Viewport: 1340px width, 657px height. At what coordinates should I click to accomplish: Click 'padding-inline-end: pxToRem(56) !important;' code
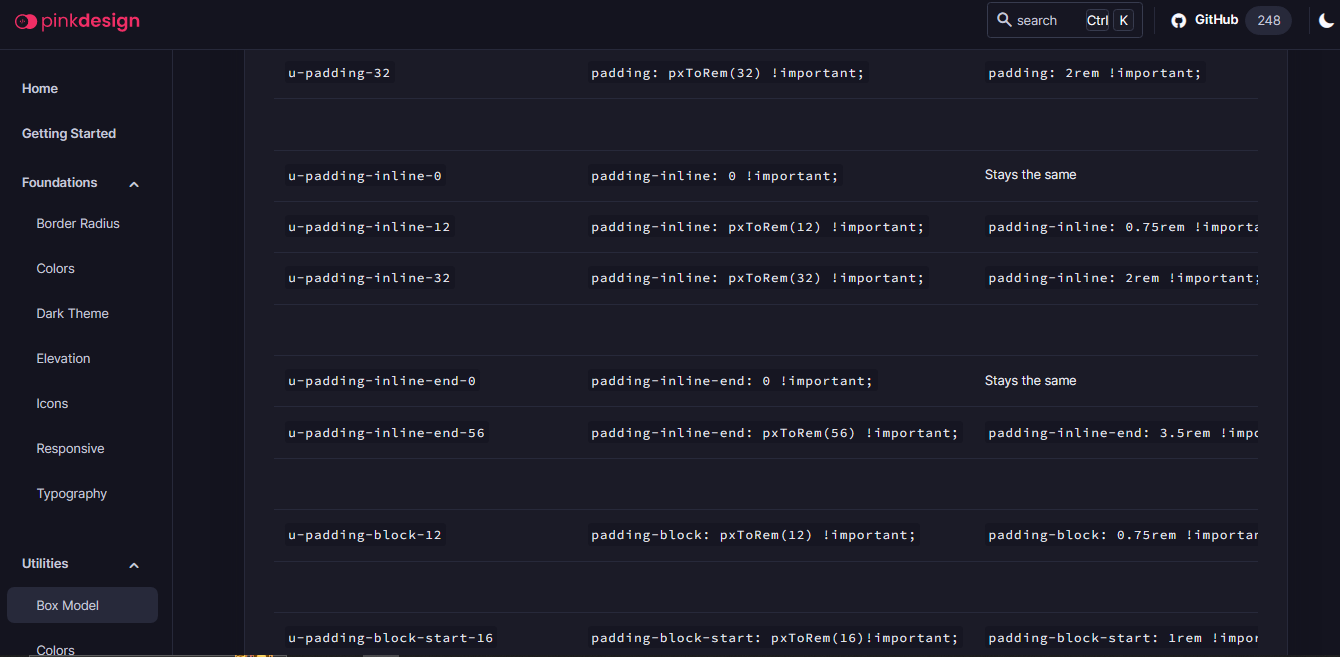[774, 433]
